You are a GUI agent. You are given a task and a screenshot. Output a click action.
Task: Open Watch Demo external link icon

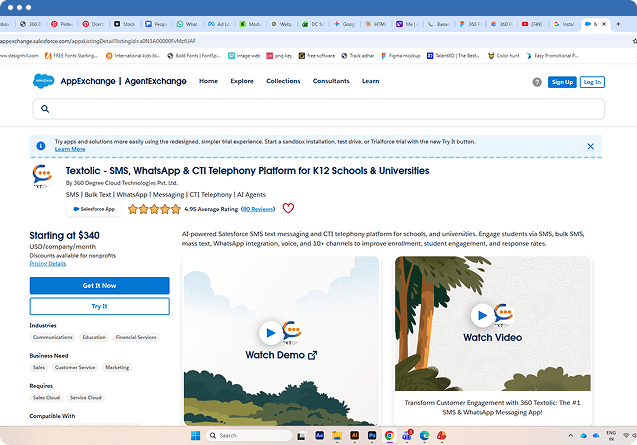(312, 355)
